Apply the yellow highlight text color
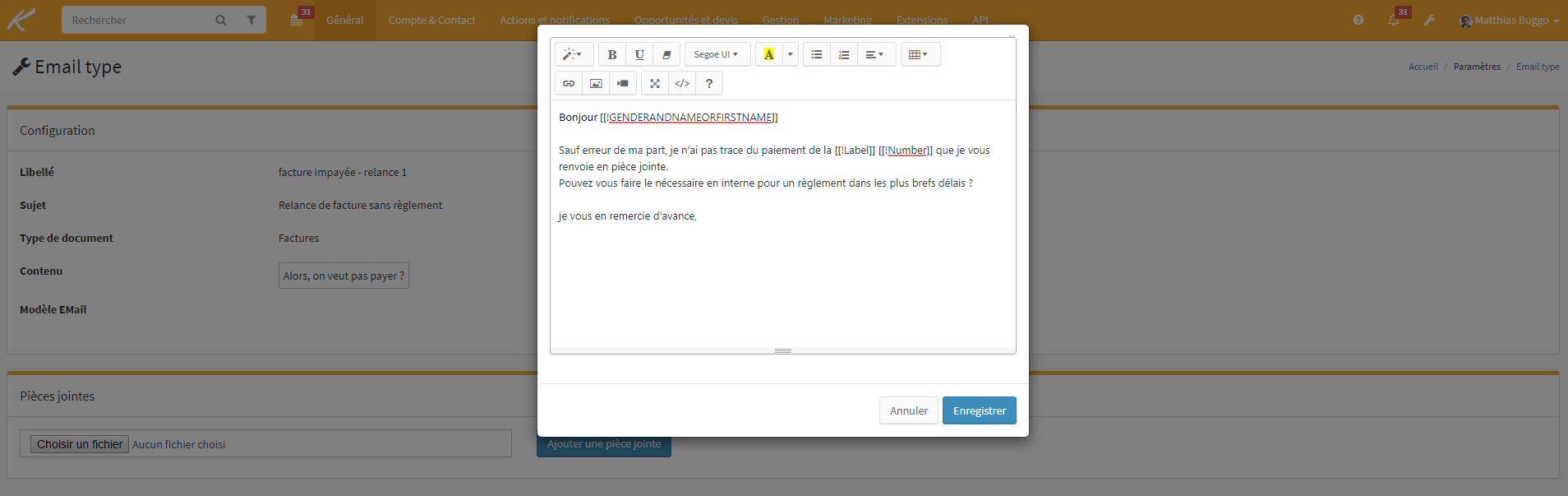The image size is (1568, 496). coord(769,54)
